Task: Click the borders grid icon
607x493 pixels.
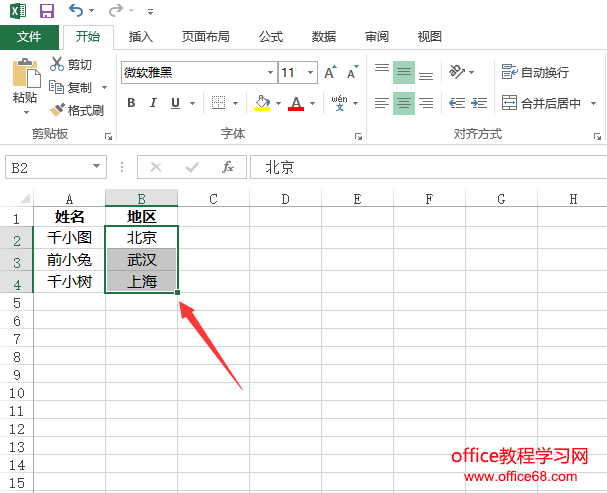Action: [218, 103]
